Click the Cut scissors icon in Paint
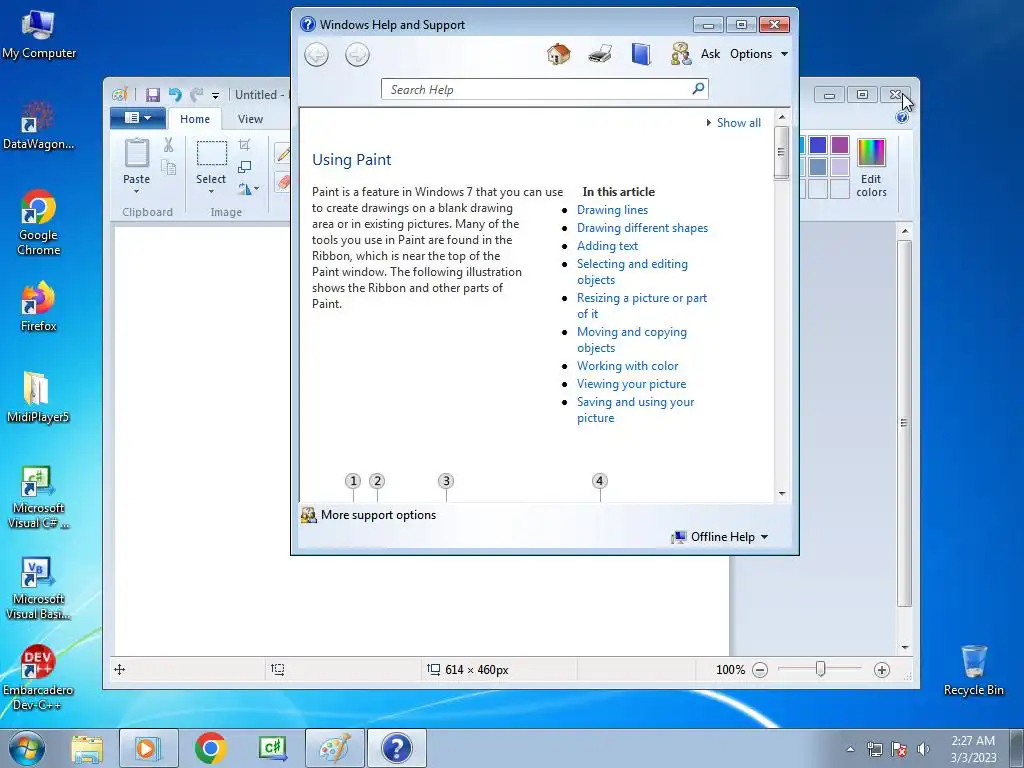 [168, 145]
